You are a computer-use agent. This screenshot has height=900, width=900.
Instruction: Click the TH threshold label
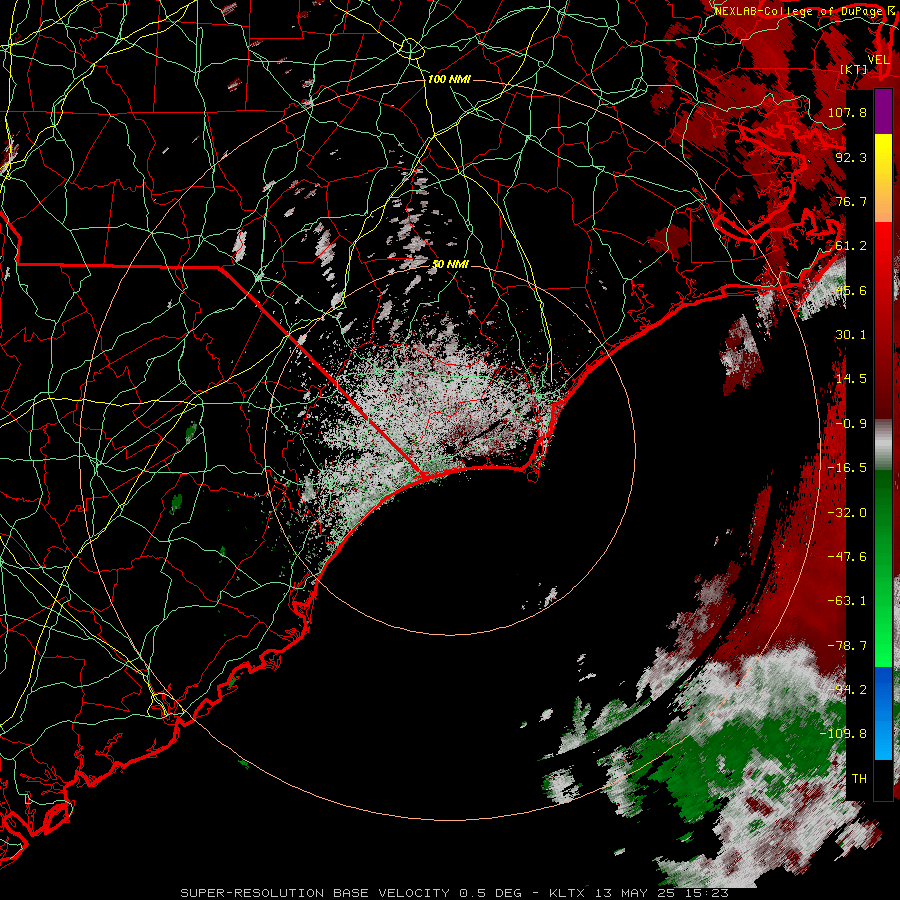point(859,779)
